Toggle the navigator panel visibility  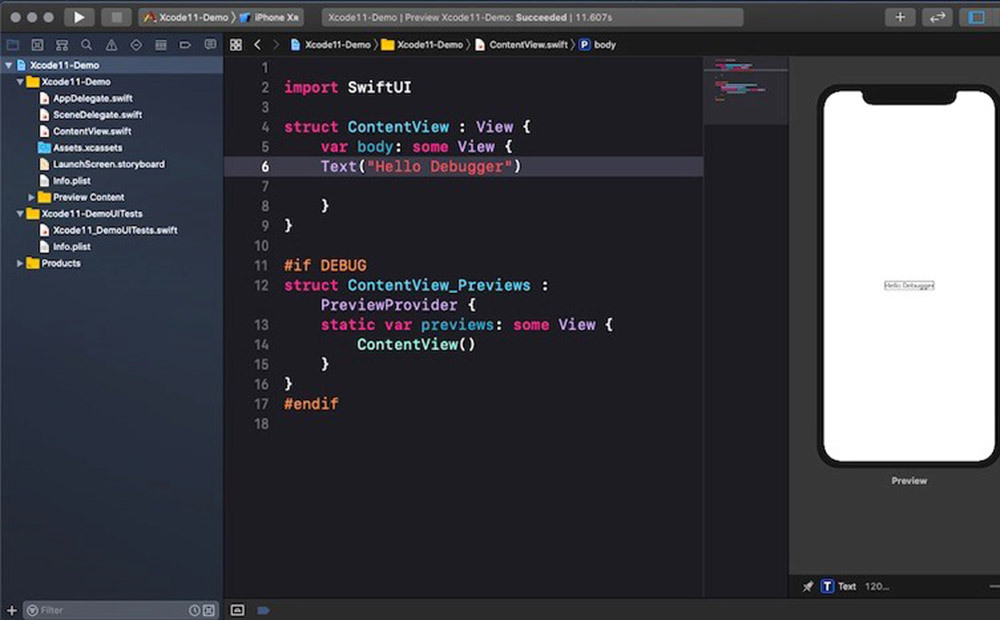[x=976, y=17]
